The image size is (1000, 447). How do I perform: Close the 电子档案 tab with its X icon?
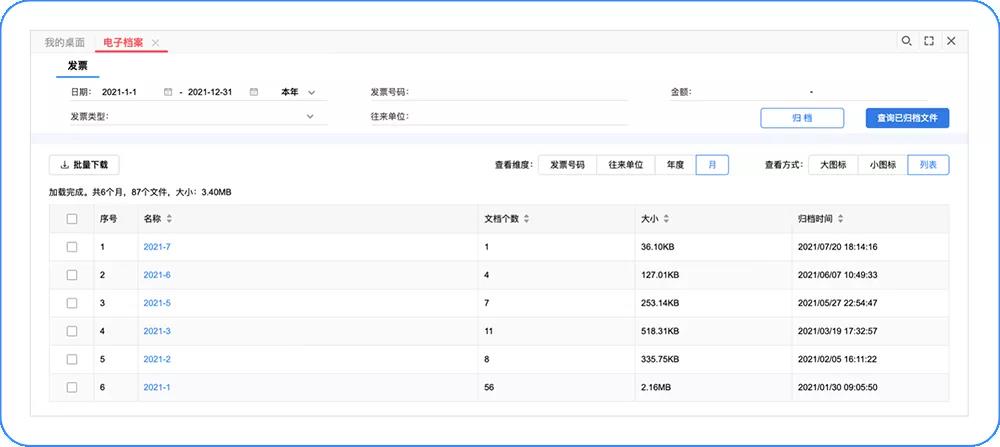tap(155, 43)
